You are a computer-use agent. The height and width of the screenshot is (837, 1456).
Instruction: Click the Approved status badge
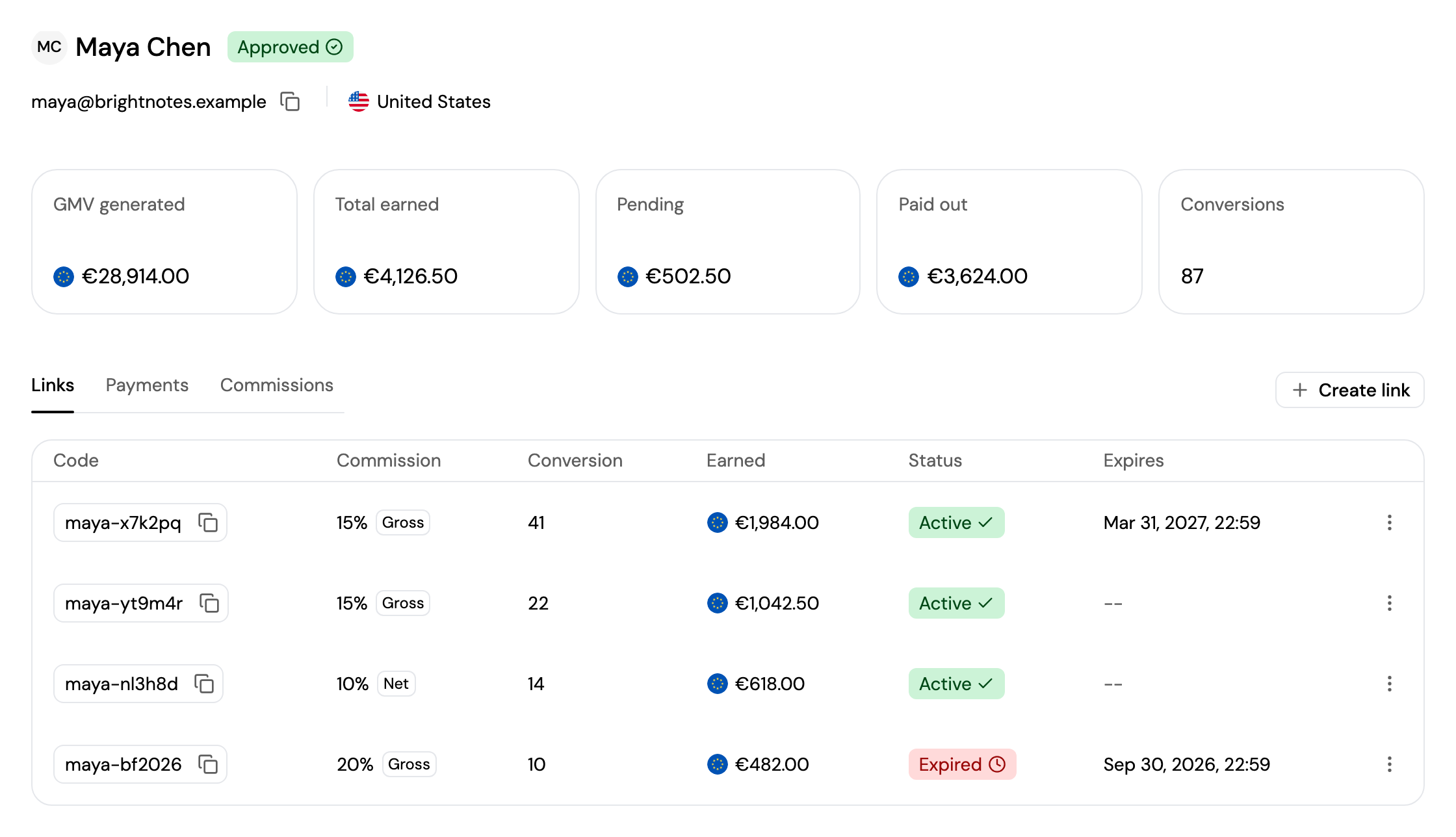pyautogui.click(x=290, y=47)
